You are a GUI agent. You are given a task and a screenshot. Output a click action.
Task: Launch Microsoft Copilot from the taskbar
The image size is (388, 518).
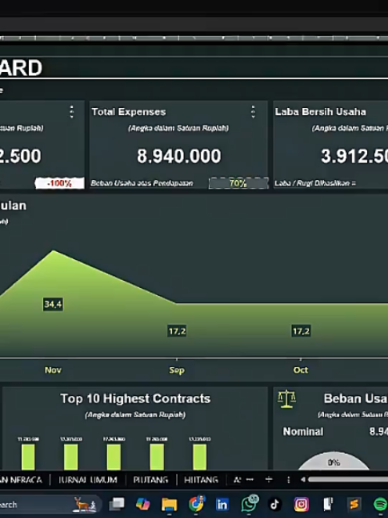143,504
